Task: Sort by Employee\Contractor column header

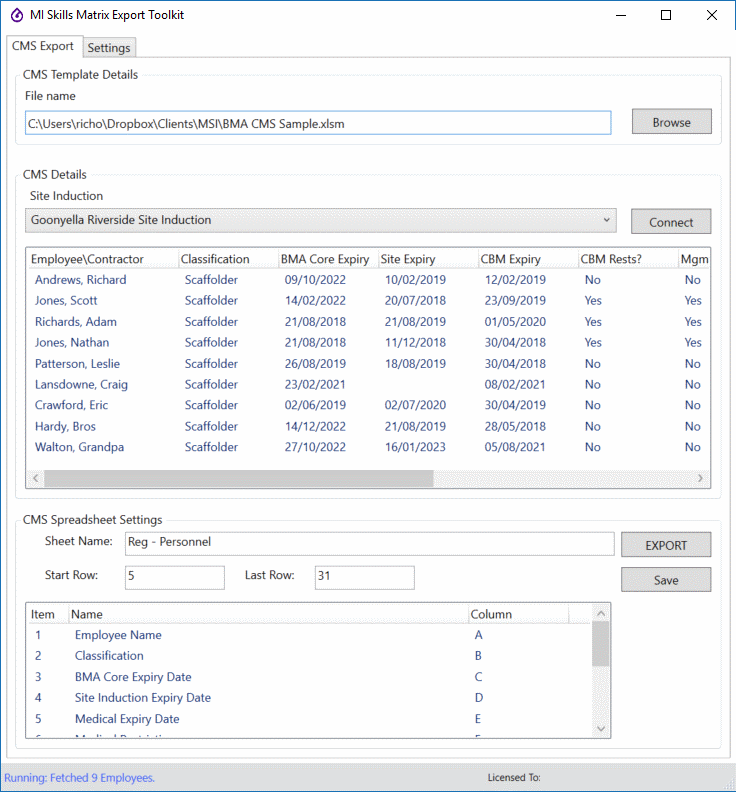Action: (103, 259)
